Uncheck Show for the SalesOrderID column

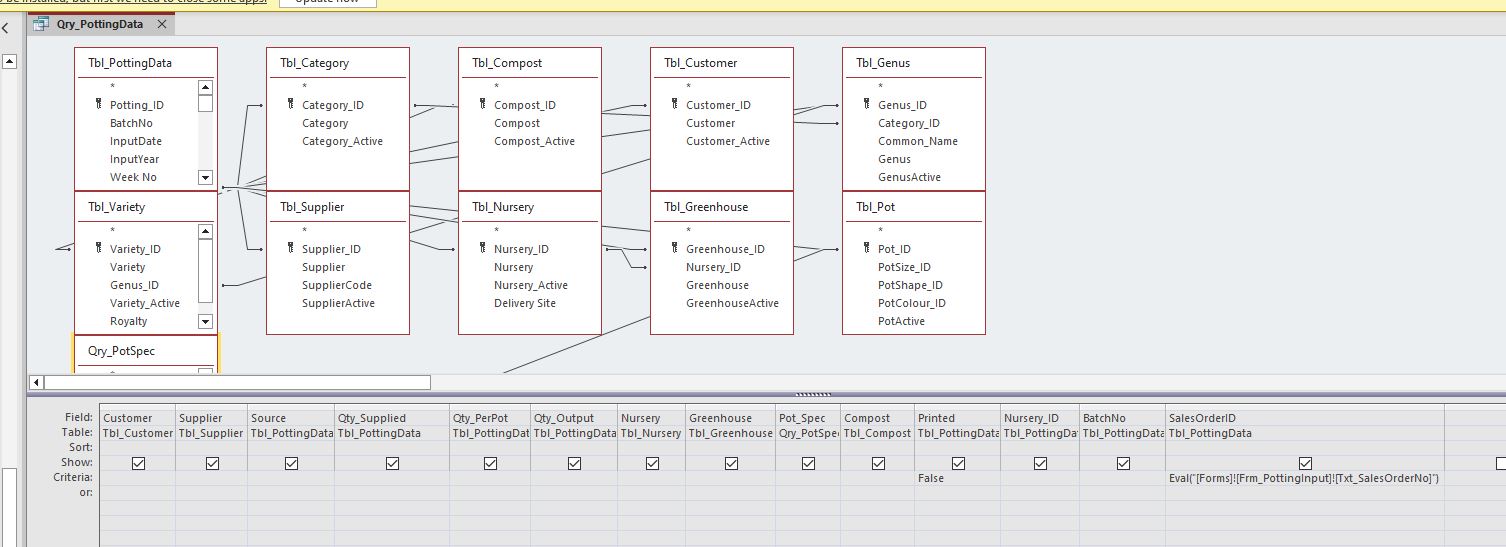(x=1305, y=463)
